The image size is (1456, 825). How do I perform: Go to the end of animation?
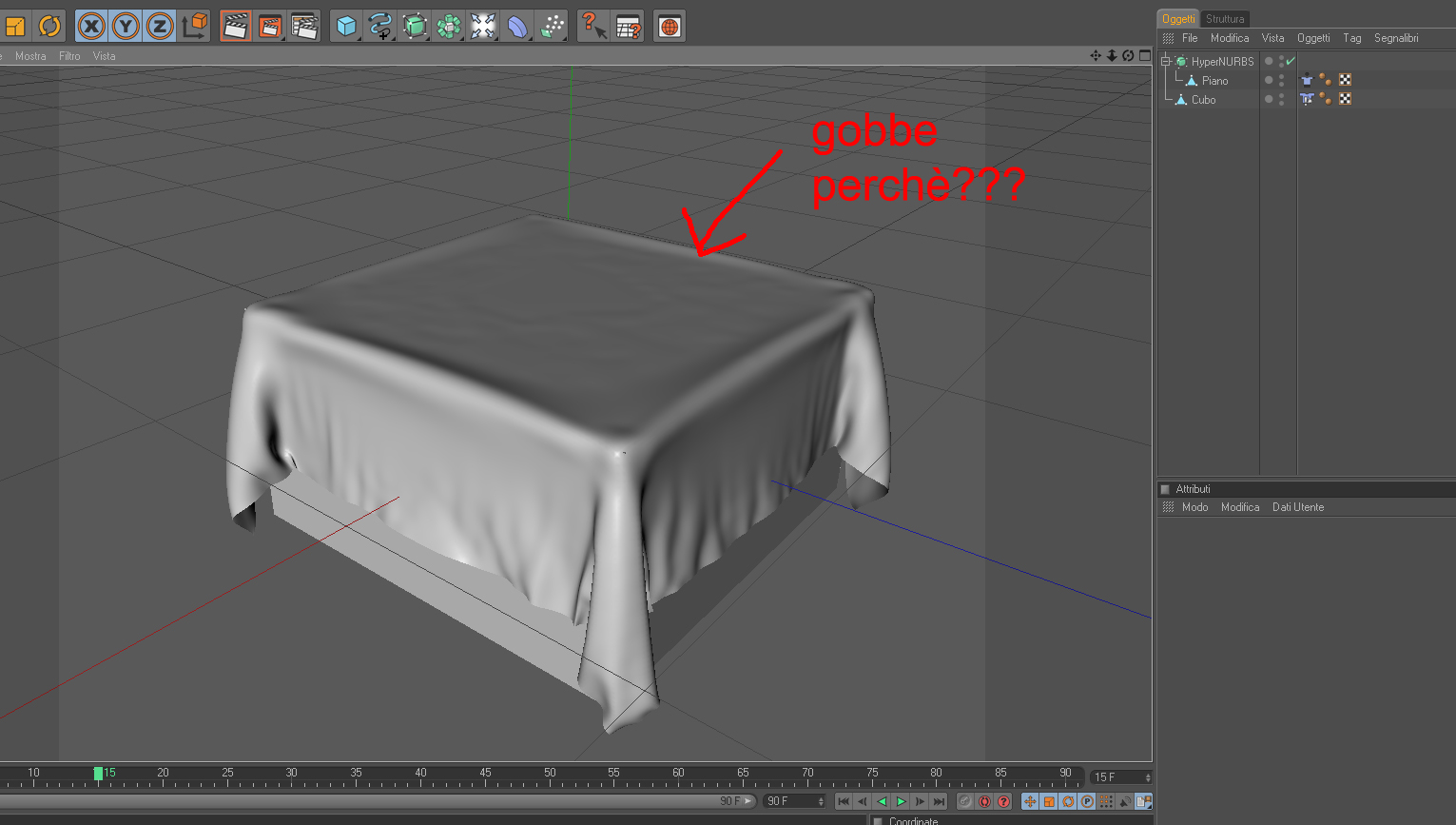[x=939, y=801]
